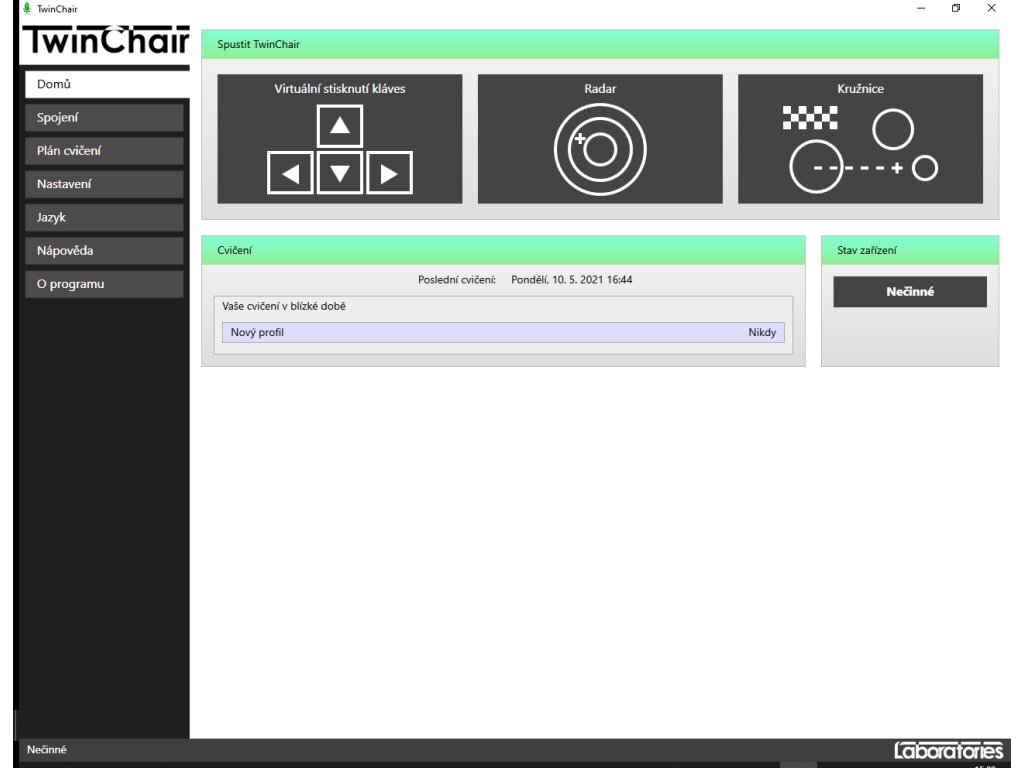Minimize the TwinChair window

(x=921, y=8)
